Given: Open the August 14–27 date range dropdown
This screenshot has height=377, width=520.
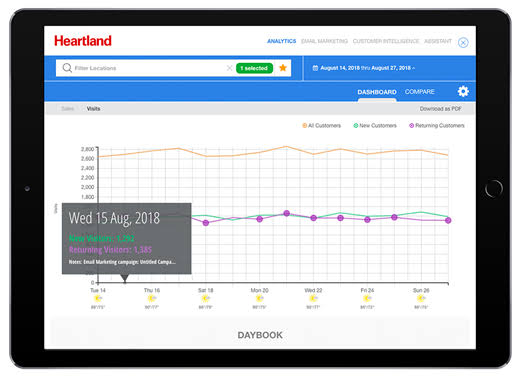Looking at the screenshot, I should [x=364, y=68].
